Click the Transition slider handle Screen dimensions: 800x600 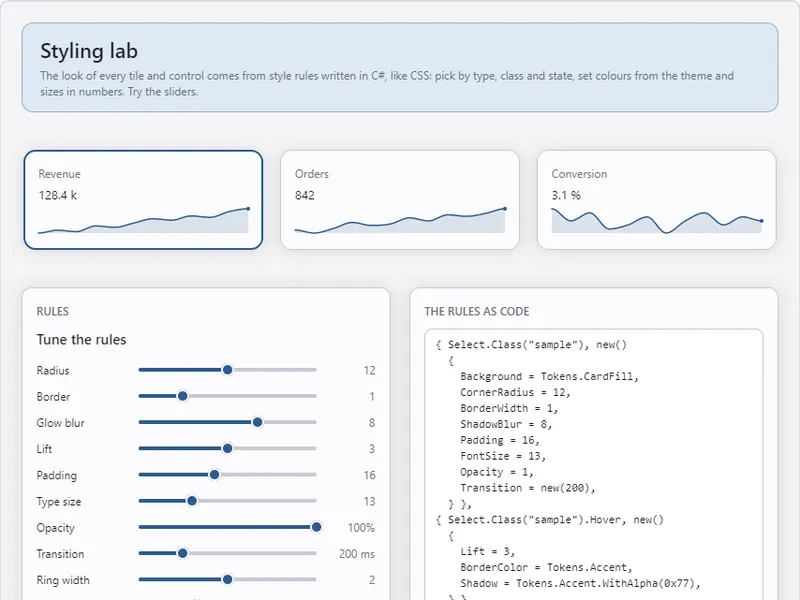[x=182, y=554]
